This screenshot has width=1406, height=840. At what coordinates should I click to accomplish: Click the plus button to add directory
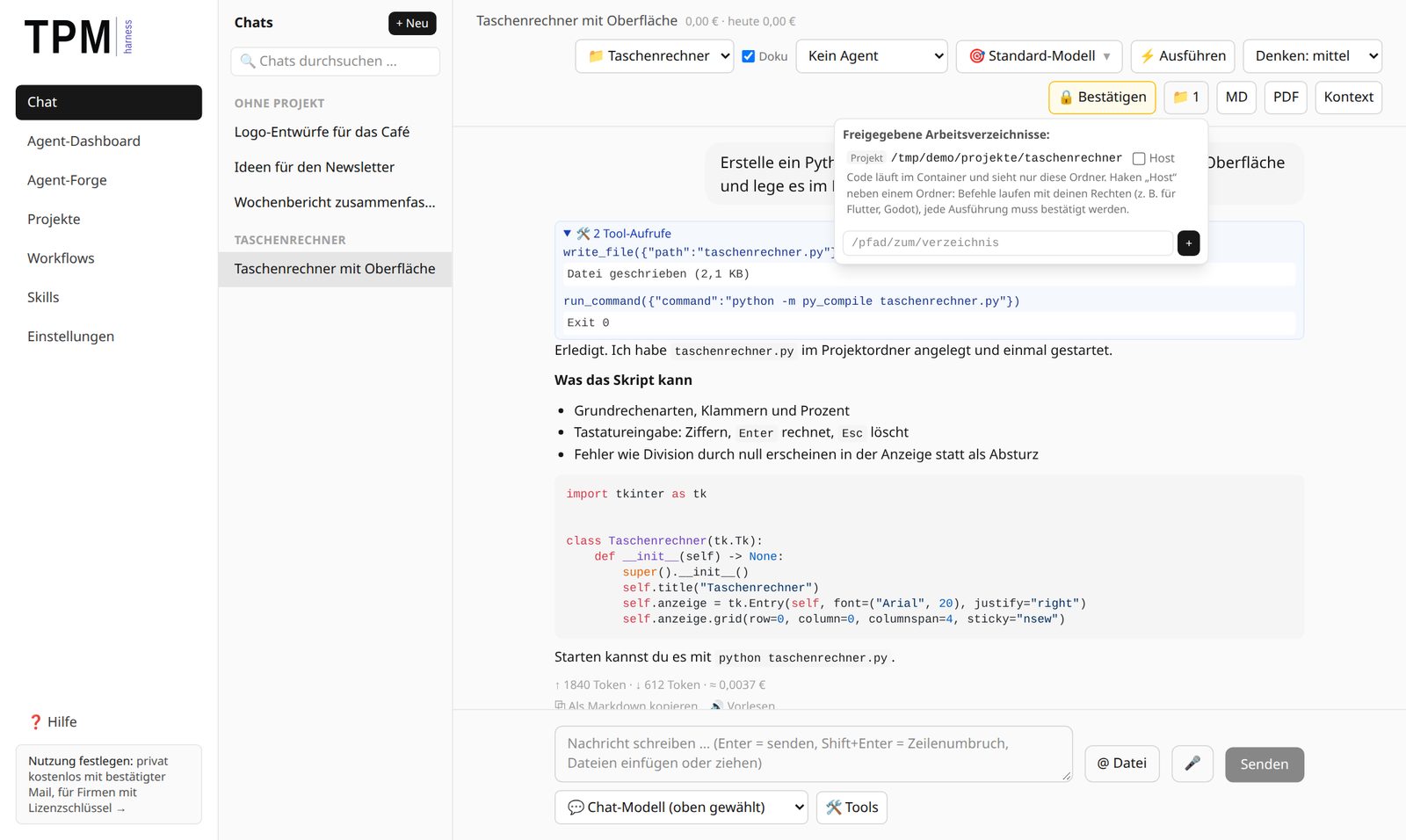pos(1188,243)
